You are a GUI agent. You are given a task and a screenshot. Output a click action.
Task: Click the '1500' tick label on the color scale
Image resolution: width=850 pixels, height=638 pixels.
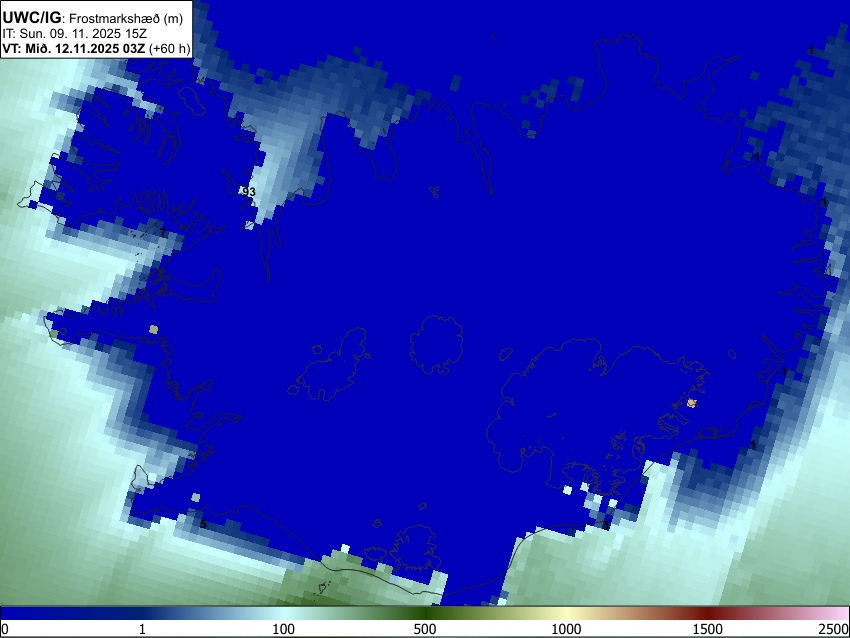(x=708, y=629)
